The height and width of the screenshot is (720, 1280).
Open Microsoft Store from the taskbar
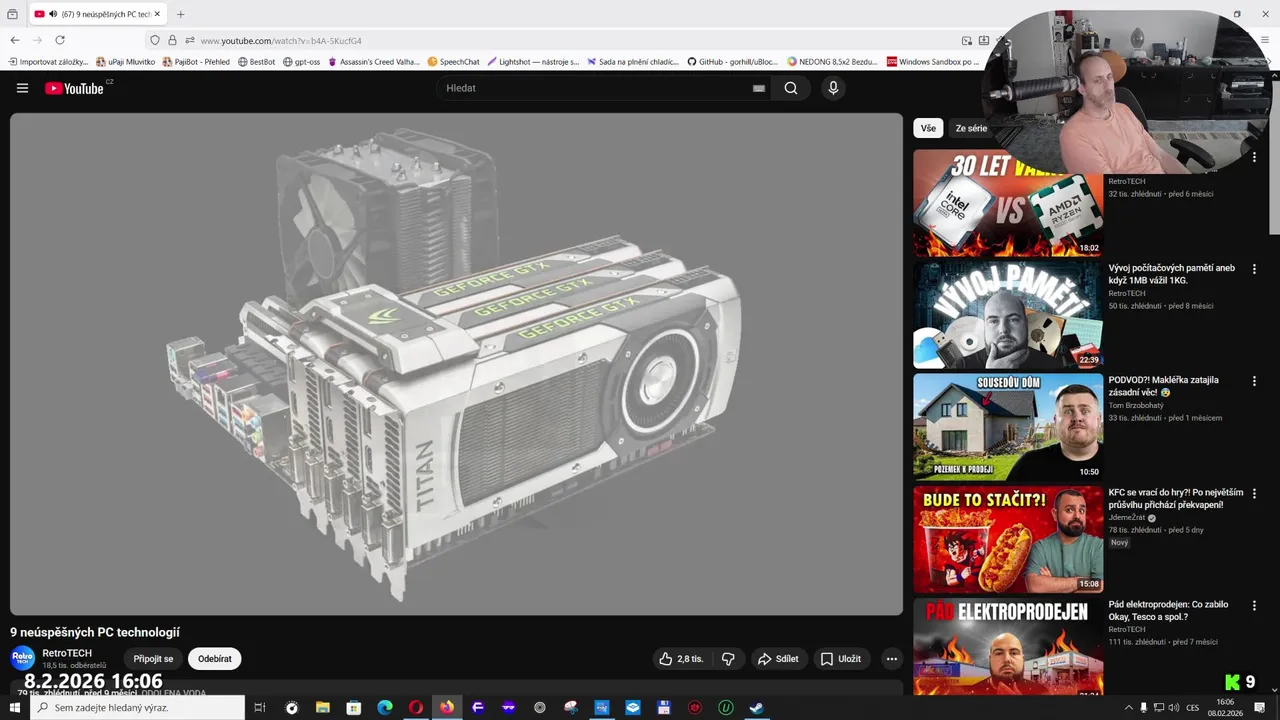coord(354,707)
